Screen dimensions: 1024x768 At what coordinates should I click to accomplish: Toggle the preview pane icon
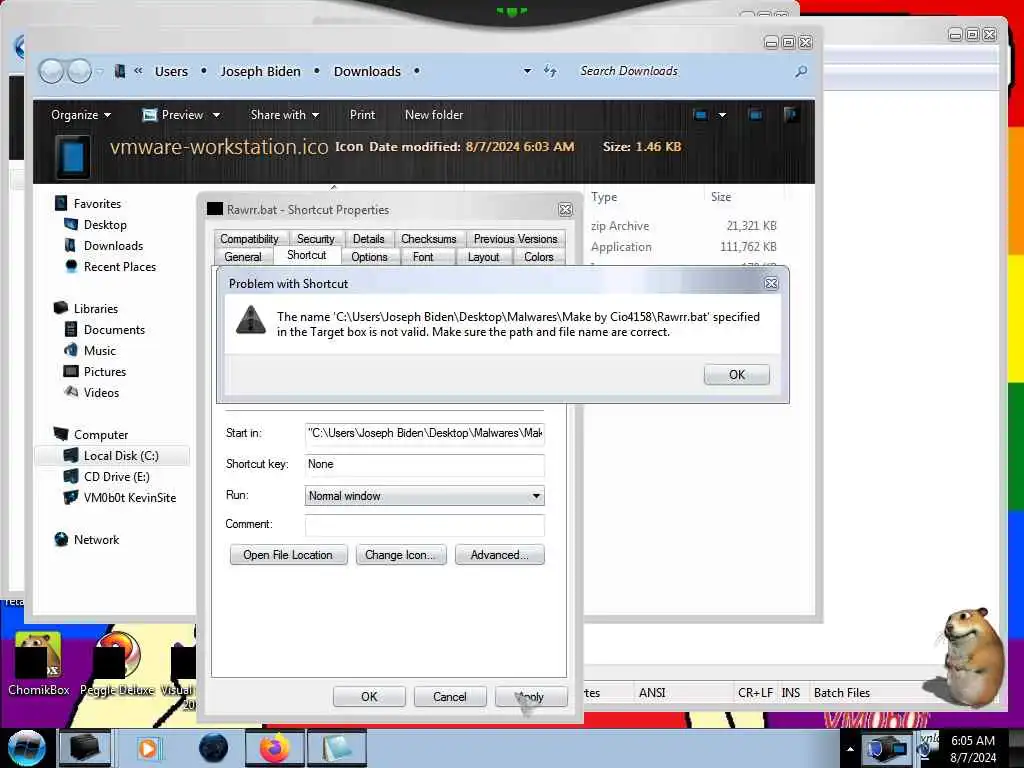[x=755, y=115]
